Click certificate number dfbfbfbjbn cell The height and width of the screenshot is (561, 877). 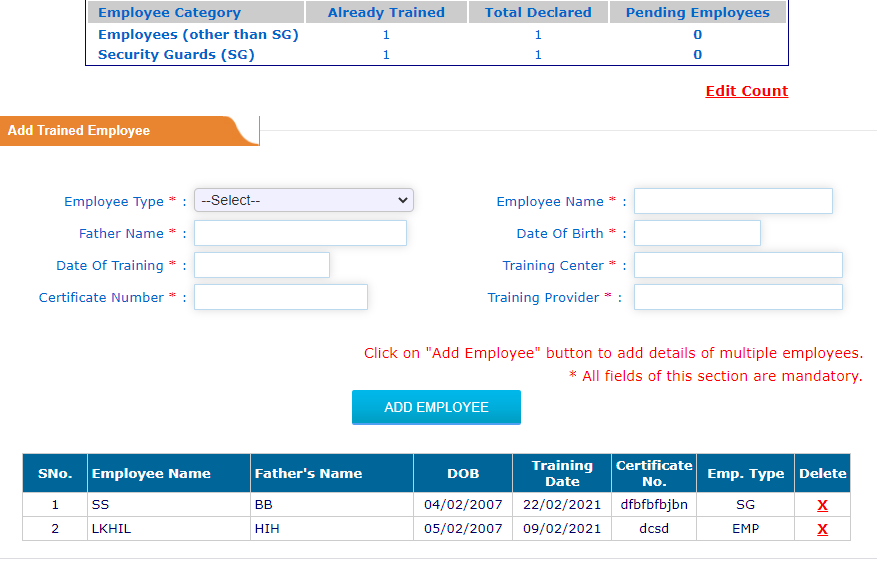click(x=654, y=505)
